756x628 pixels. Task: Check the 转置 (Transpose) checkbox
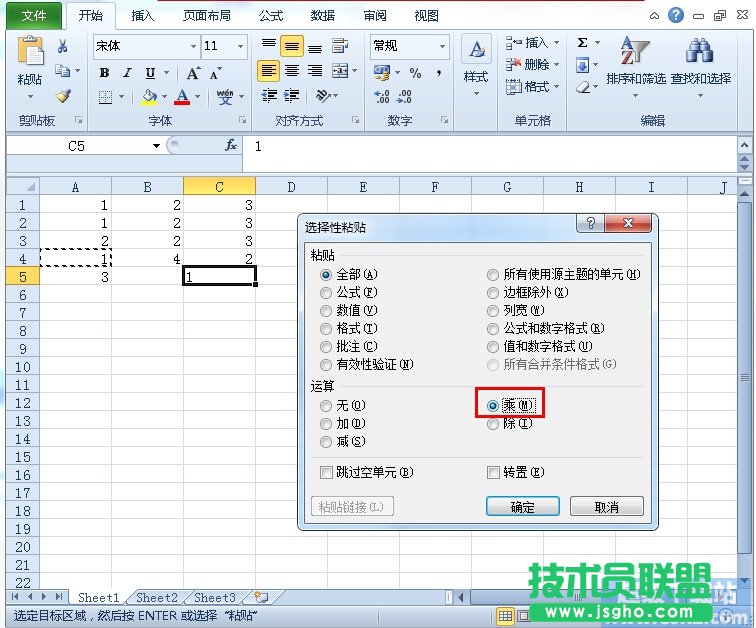coord(493,472)
